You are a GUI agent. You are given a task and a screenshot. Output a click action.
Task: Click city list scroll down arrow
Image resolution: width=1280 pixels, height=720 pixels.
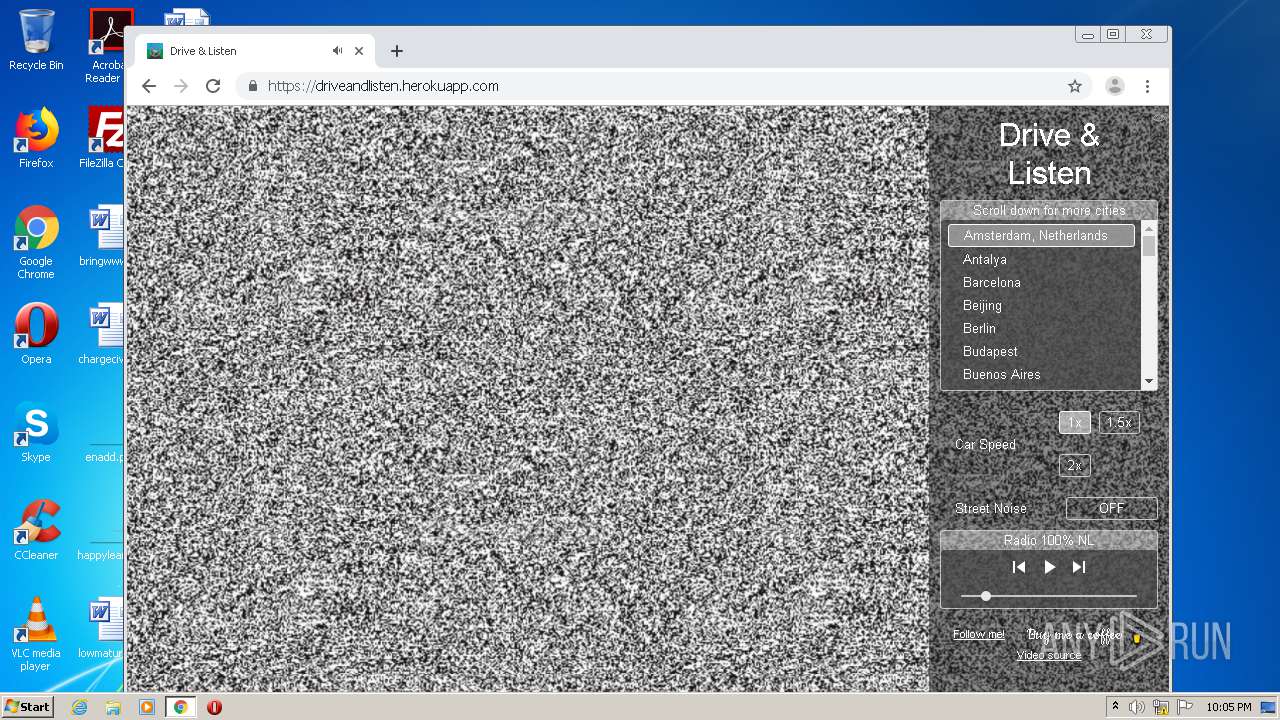(1149, 381)
